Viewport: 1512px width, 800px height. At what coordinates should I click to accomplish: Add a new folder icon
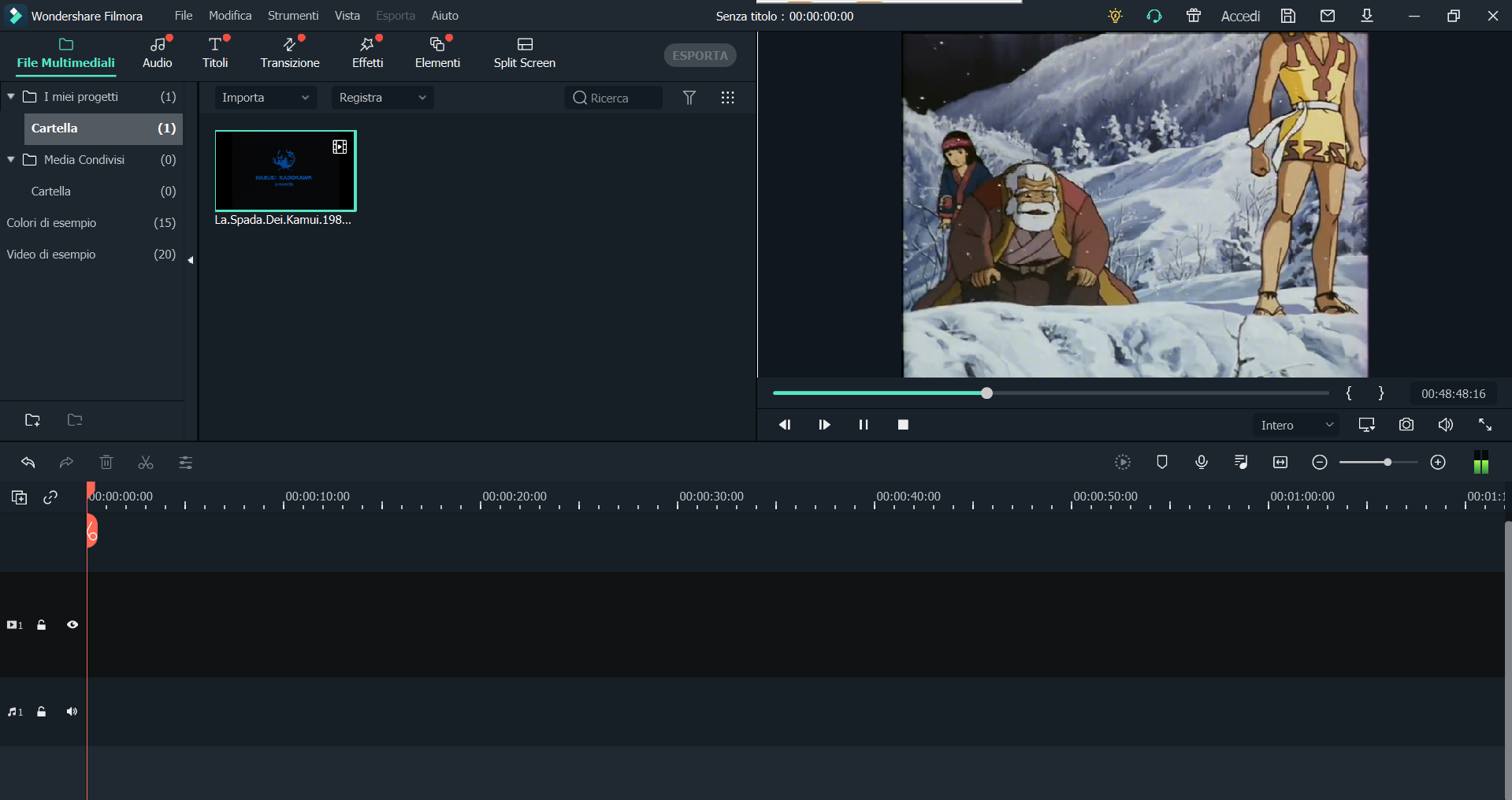pos(32,420)
